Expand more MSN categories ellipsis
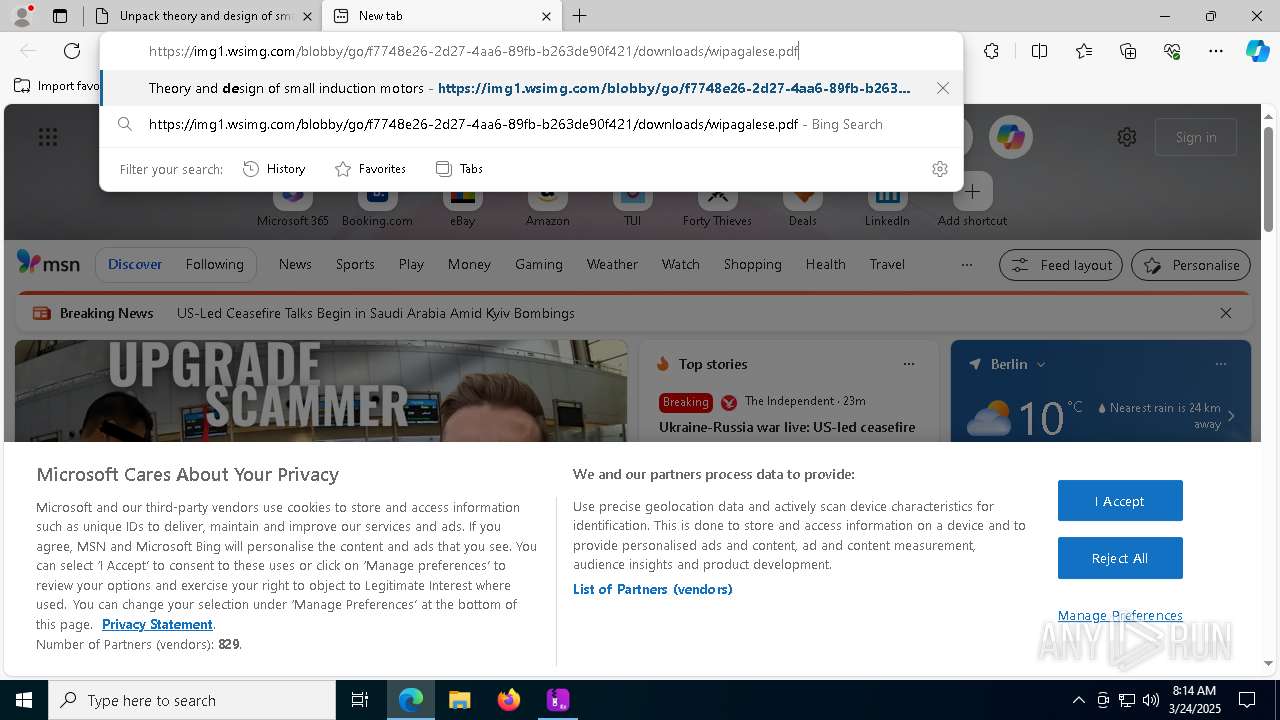This screenshot has width=1280, height=720. click(966, 265)
